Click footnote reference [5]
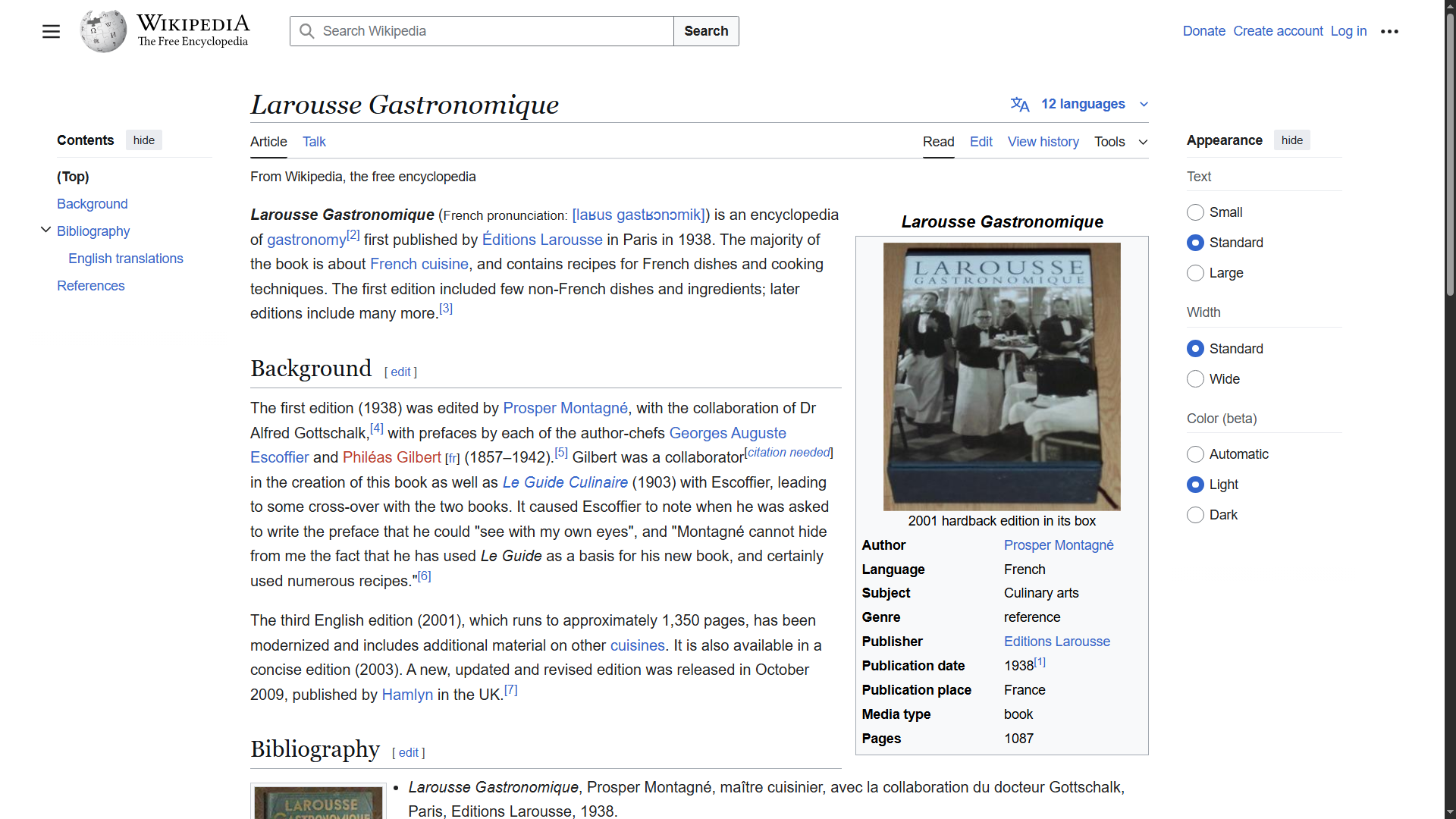1456x819 pixels. pos(561,453)
